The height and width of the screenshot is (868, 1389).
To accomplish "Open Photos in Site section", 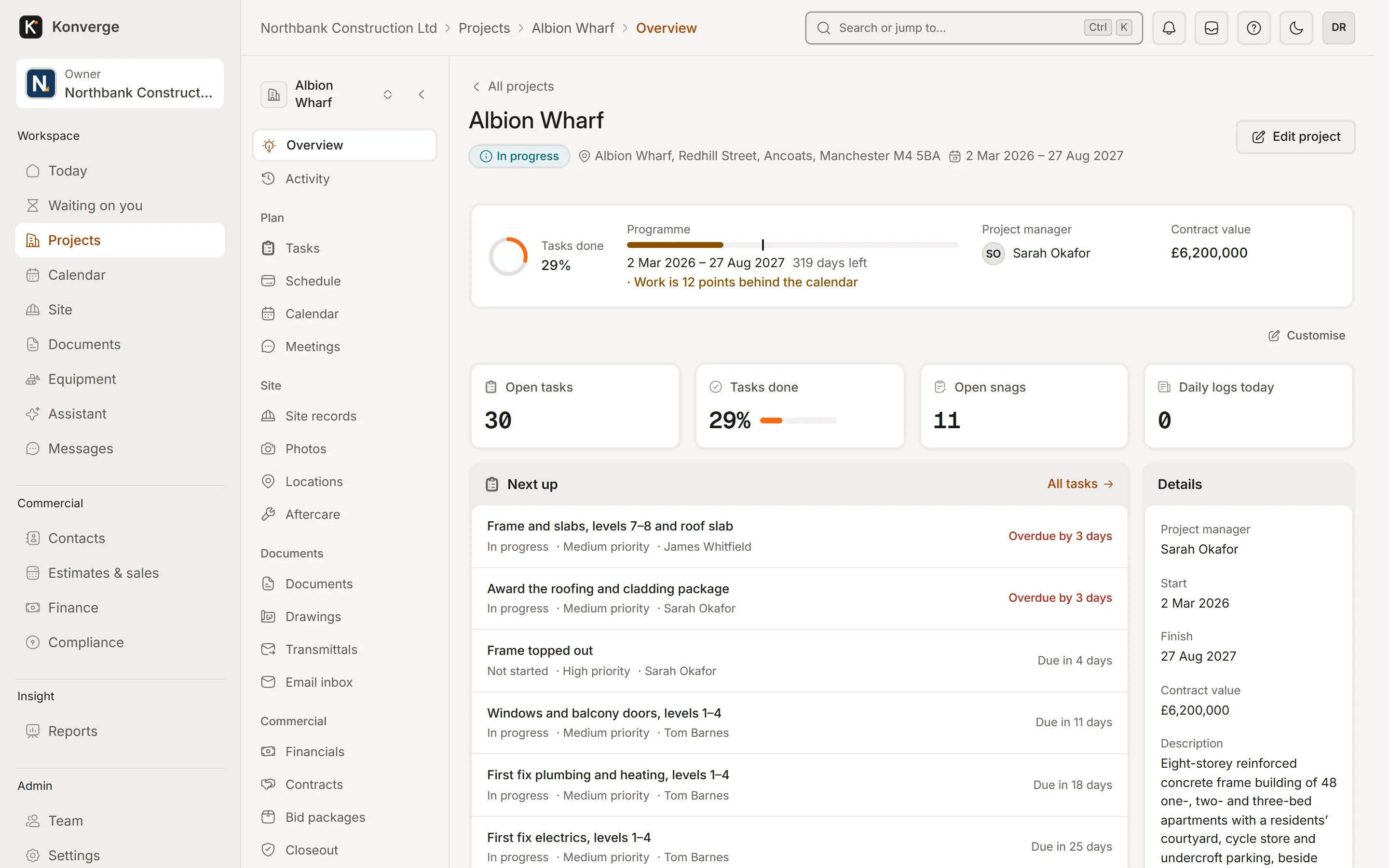I will click(344, 448).
